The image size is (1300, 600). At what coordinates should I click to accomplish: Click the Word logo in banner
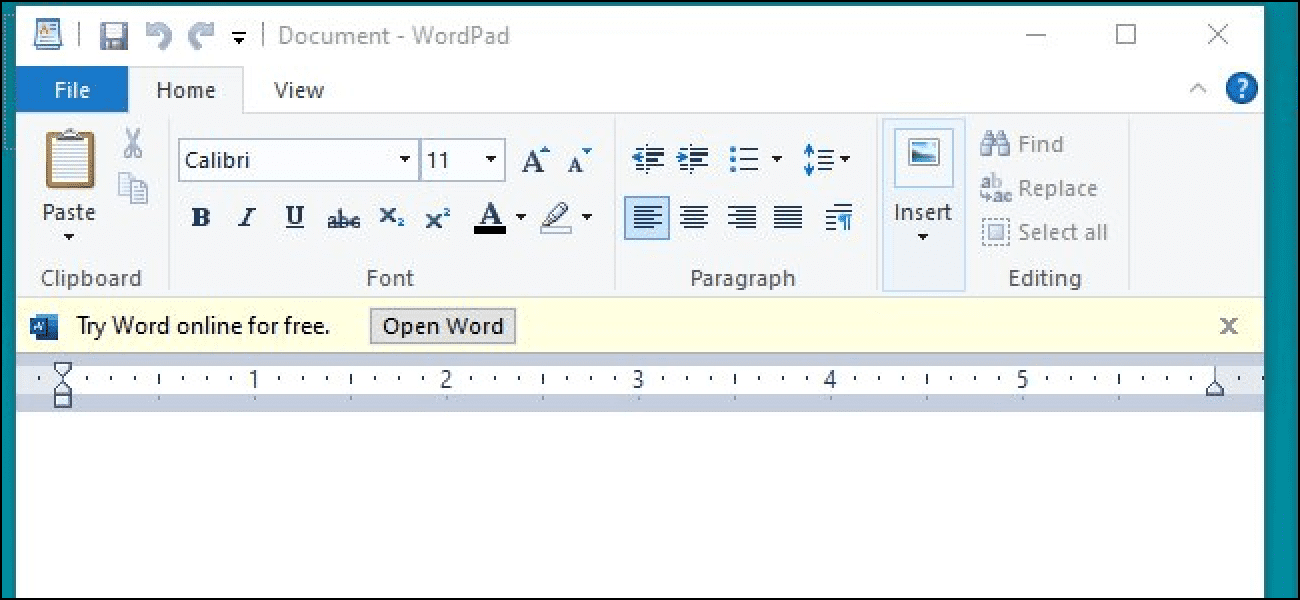click(x=44, y=326)
